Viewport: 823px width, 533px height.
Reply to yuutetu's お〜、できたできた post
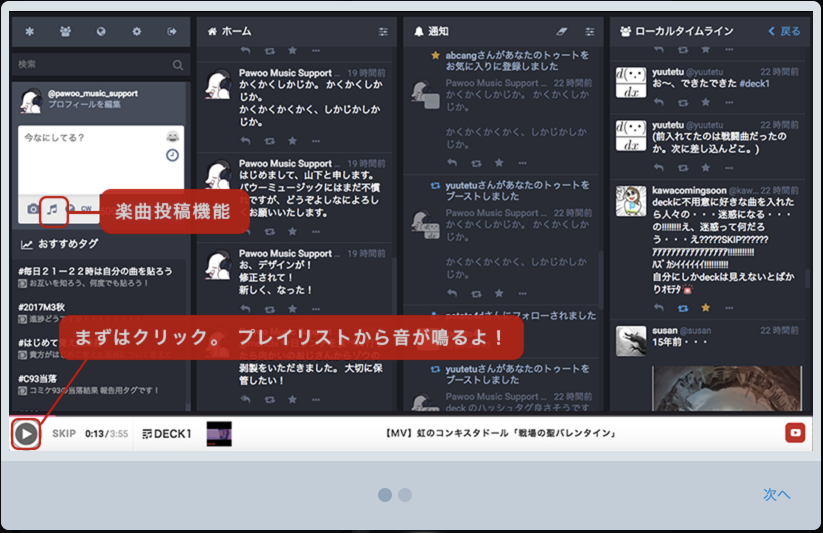tap(659, 103)
